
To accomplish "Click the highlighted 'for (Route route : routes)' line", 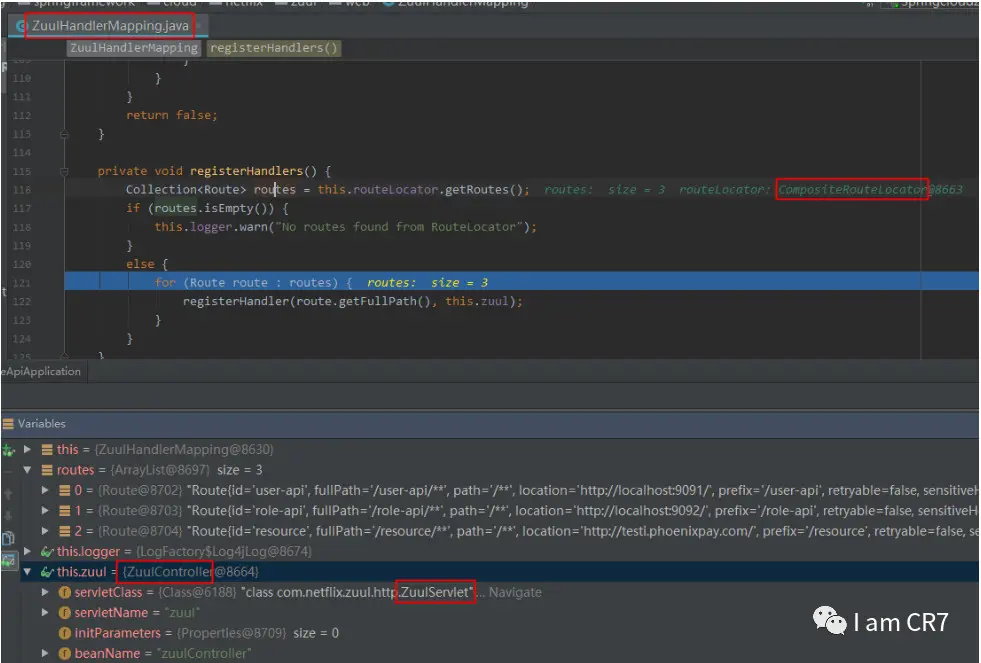I will (522, 281).
